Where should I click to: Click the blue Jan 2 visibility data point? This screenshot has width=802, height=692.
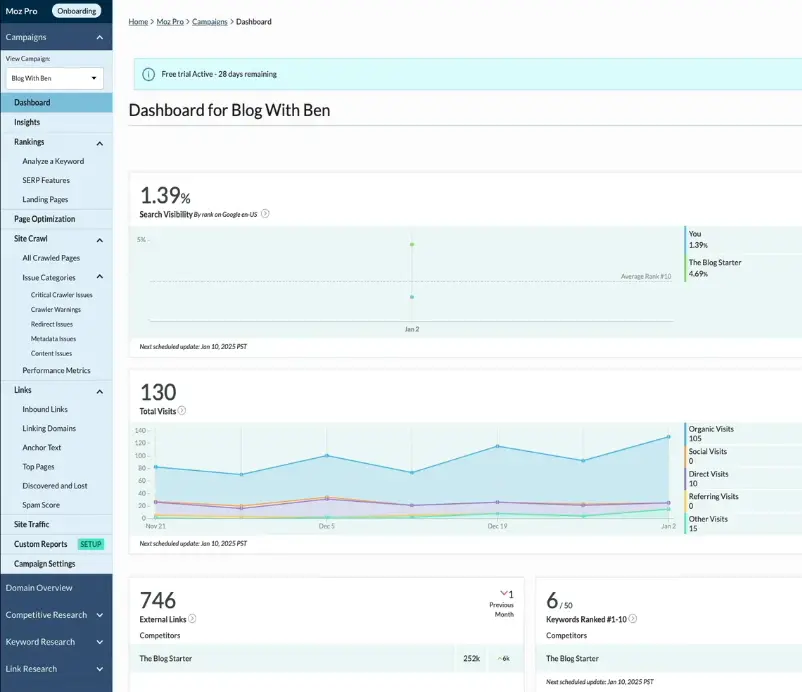[412, 297]
